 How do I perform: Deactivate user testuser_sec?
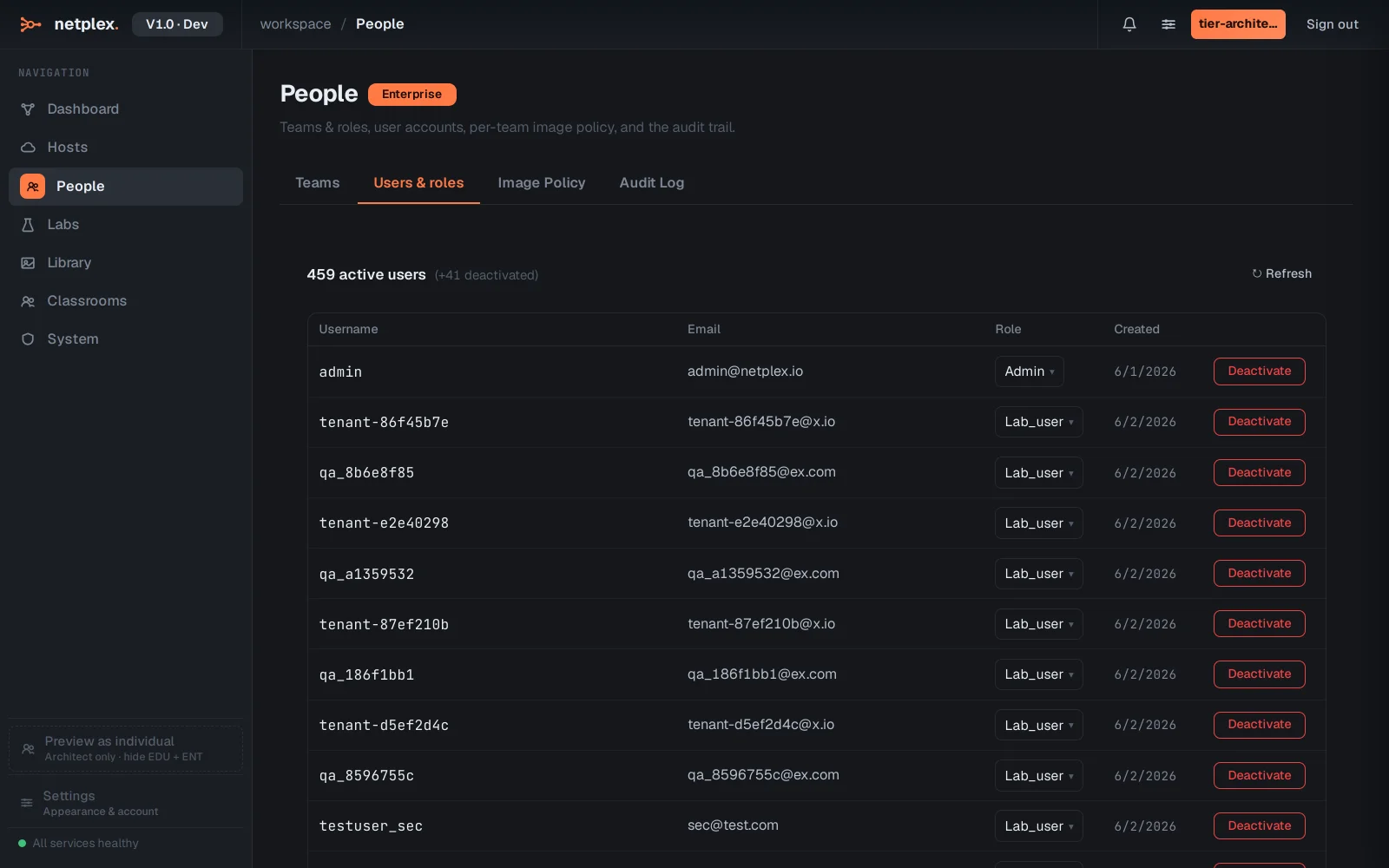(1260, 826)
